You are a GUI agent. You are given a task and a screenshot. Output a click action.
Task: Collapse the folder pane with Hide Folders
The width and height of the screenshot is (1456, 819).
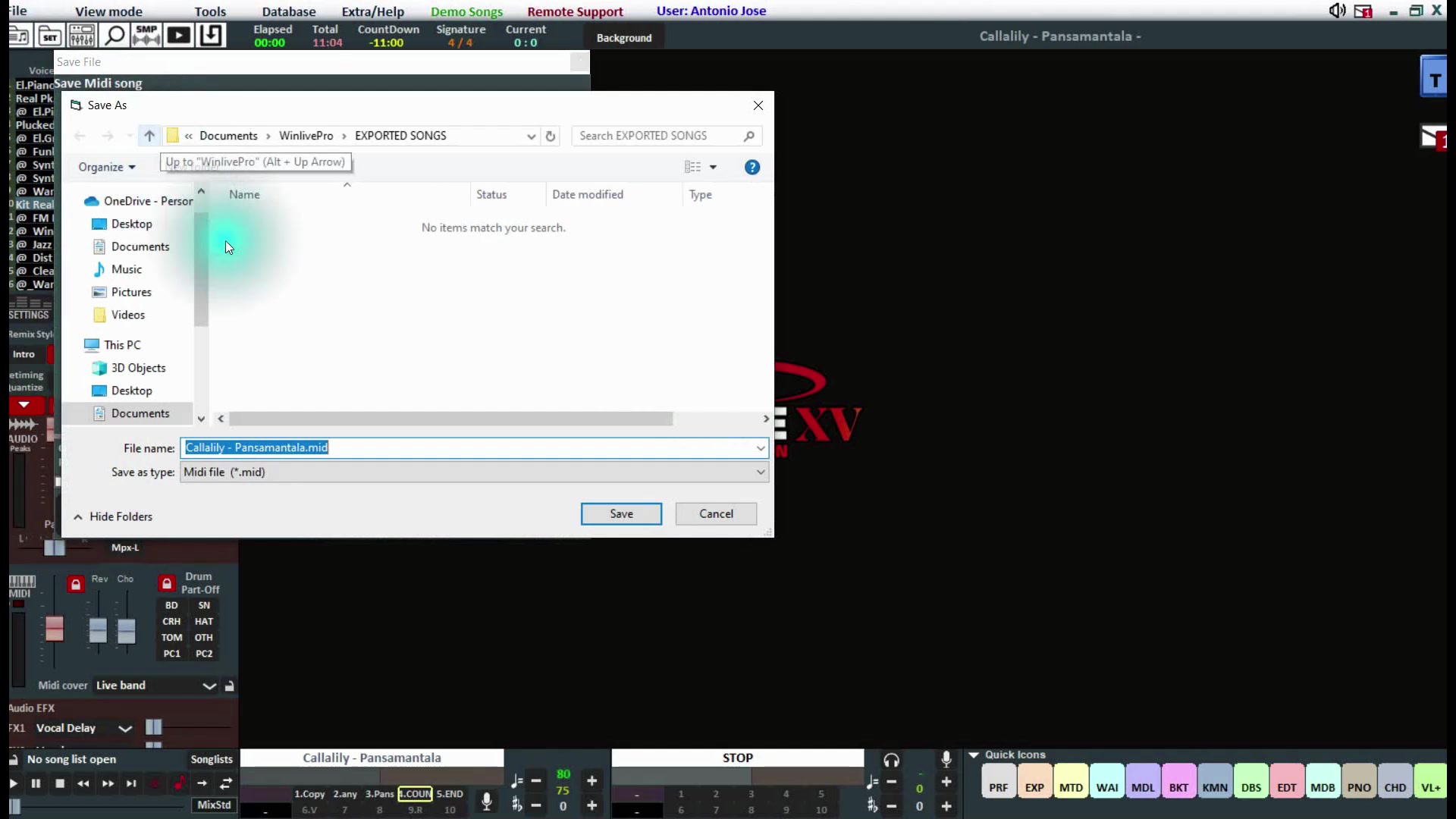(113, 517)
